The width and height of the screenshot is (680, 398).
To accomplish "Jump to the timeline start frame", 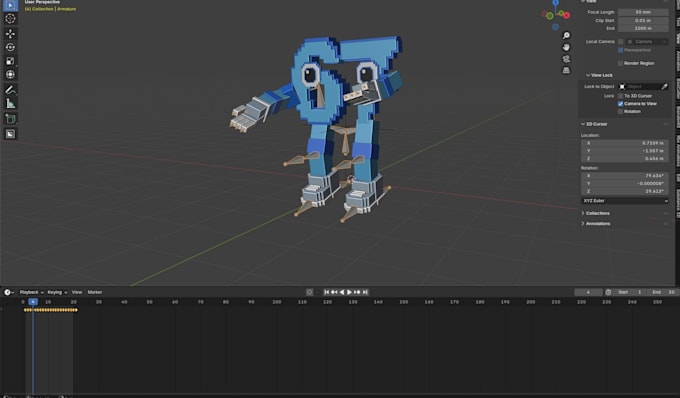I will 327,292.
